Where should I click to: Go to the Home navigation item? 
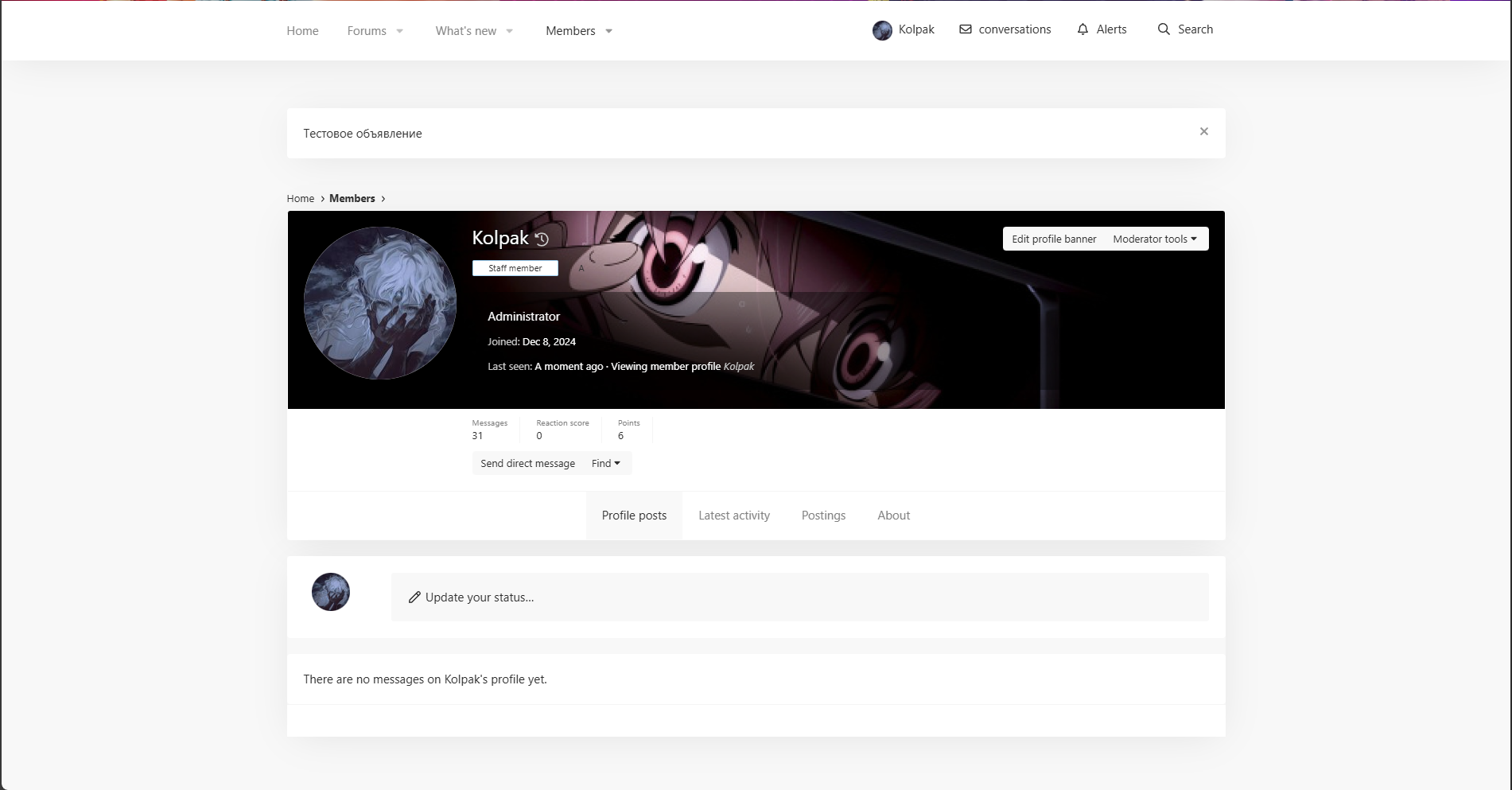(x=302, y=31)
